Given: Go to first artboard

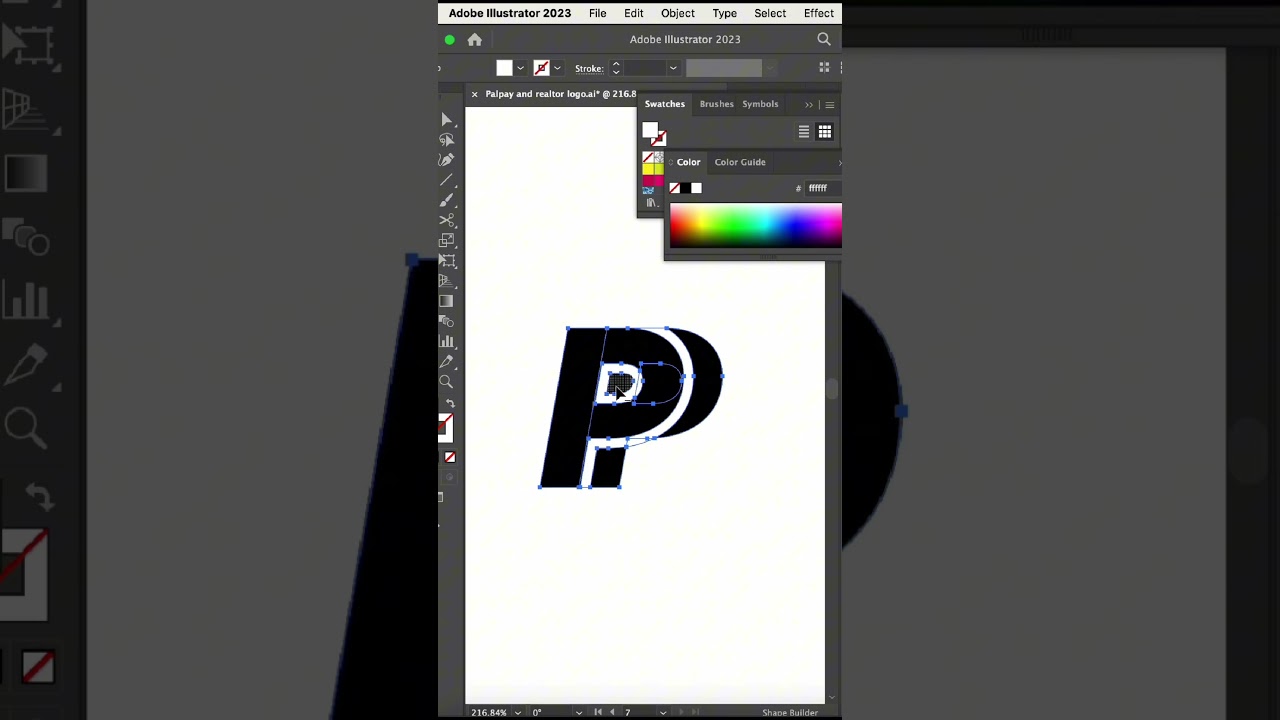Looking at the screenshot, I should tap(598, 712).
